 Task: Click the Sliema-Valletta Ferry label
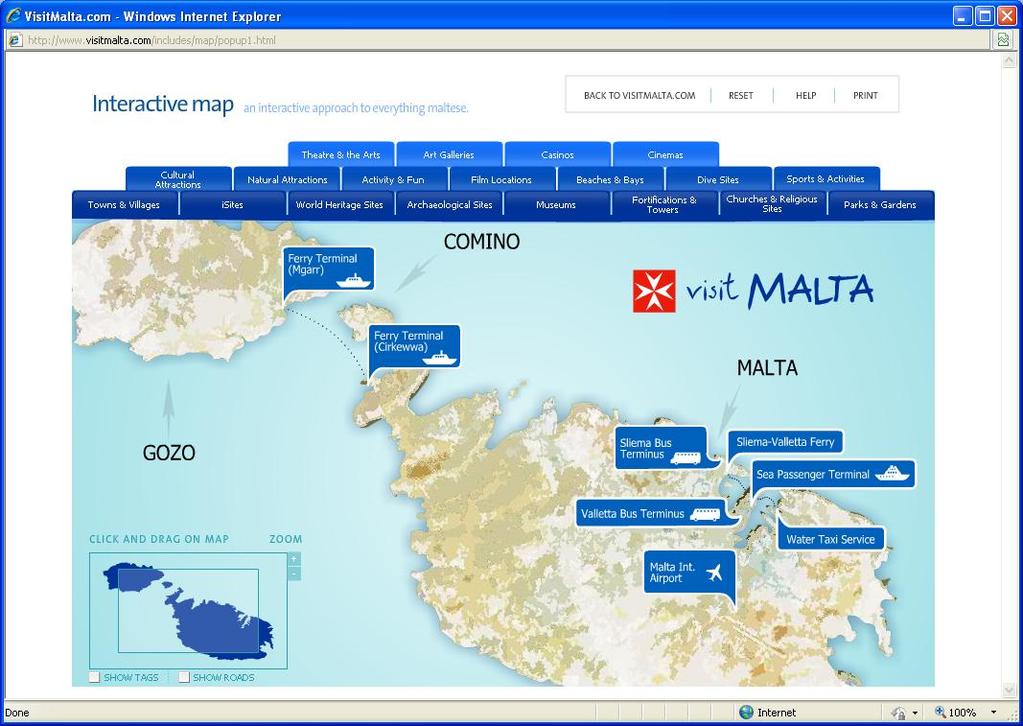[x=785, y=442]
